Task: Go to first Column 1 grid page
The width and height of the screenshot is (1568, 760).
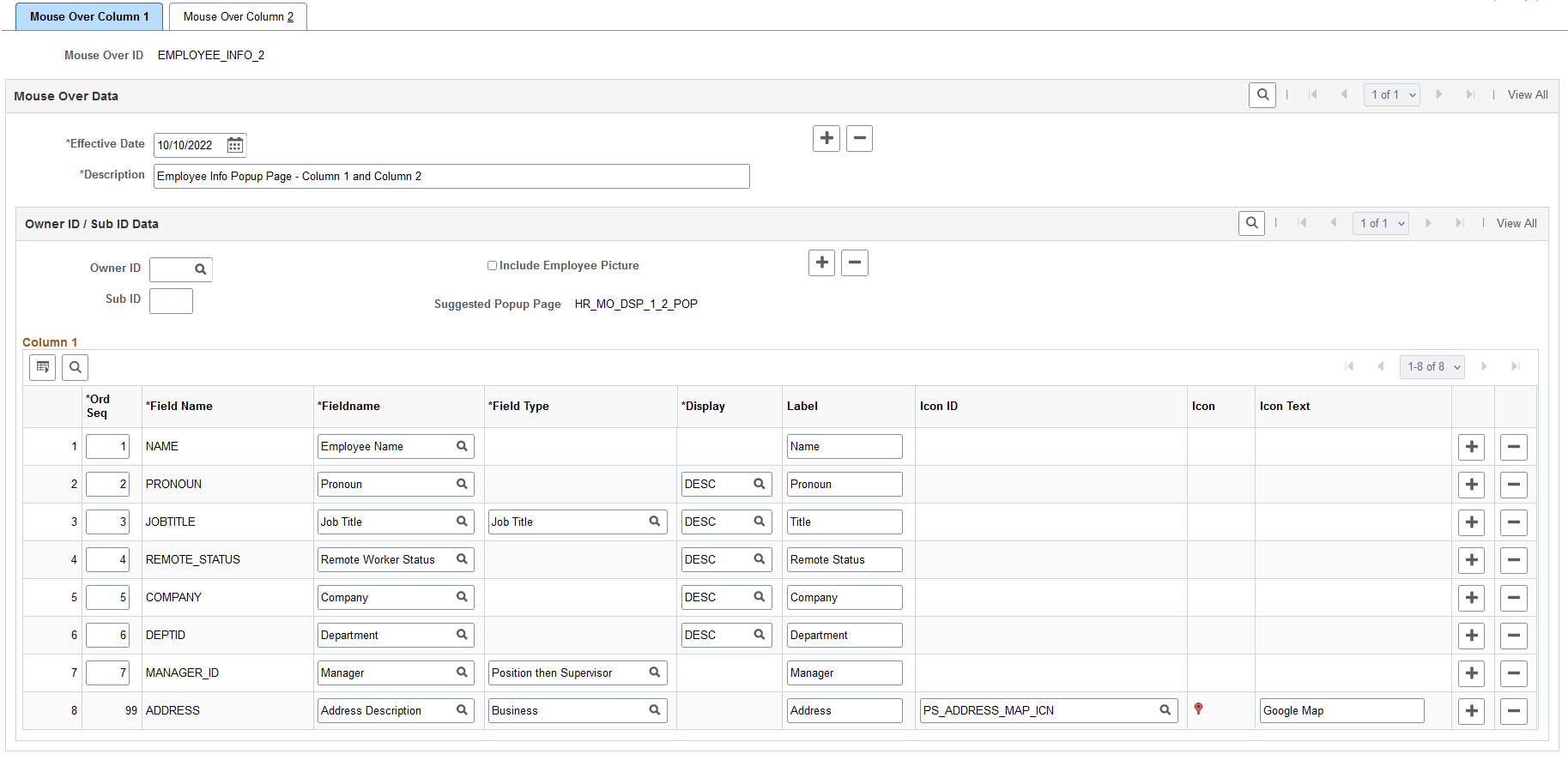Action: coord(1349,366)
